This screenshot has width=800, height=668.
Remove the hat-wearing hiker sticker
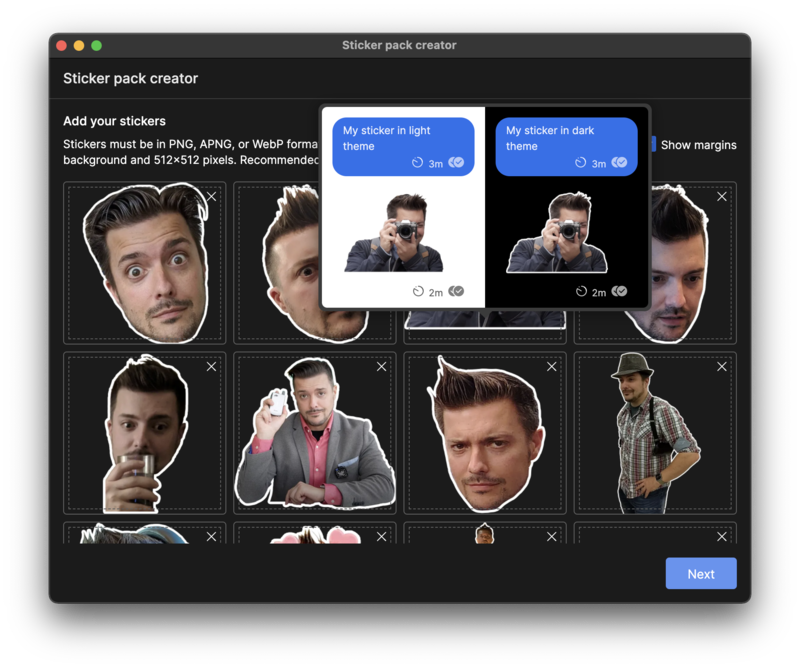coord(721,367)
